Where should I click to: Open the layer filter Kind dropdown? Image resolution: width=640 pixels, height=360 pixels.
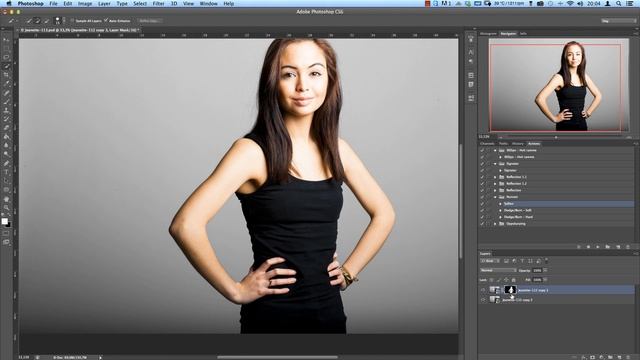[489, 261]
